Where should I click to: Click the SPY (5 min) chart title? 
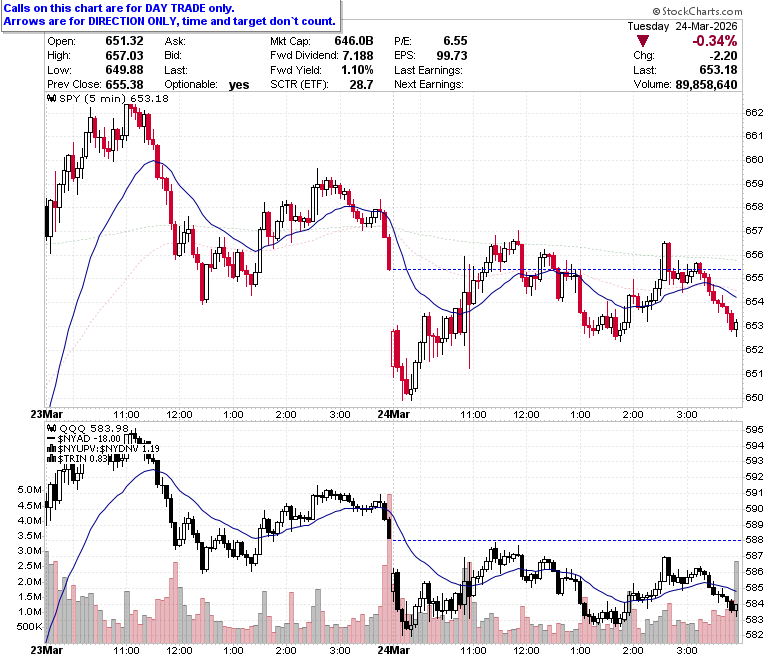click(x=91, y=98)
